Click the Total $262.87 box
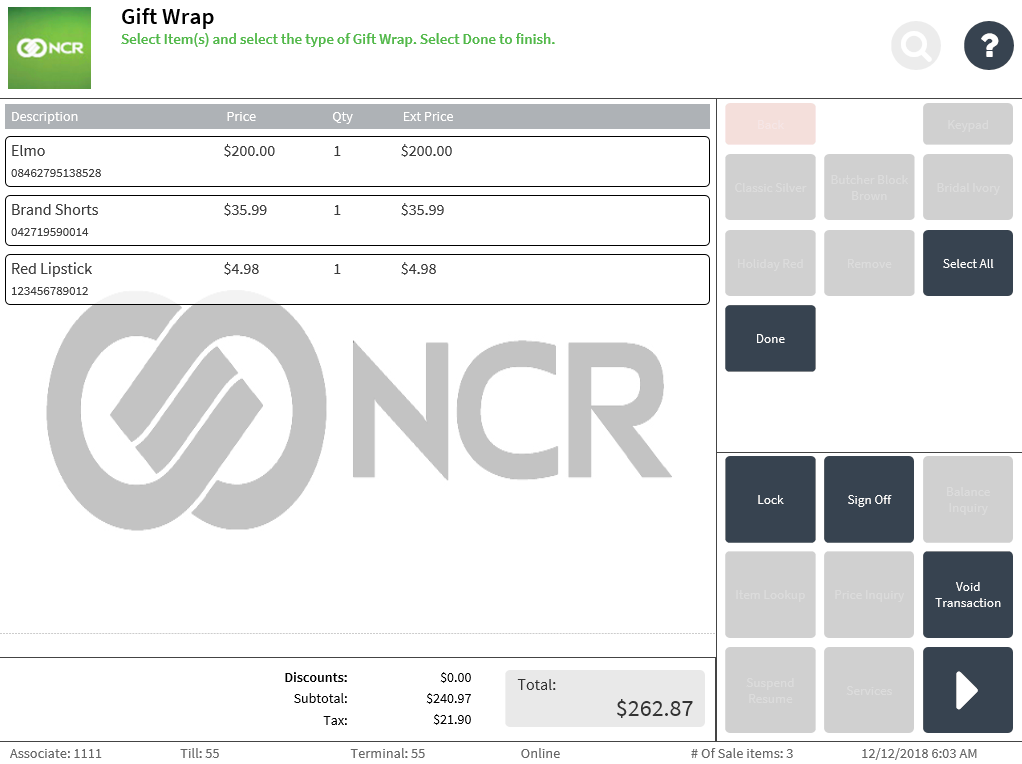This screenshot has height=764, width=1022. click(x=605, y=698)
